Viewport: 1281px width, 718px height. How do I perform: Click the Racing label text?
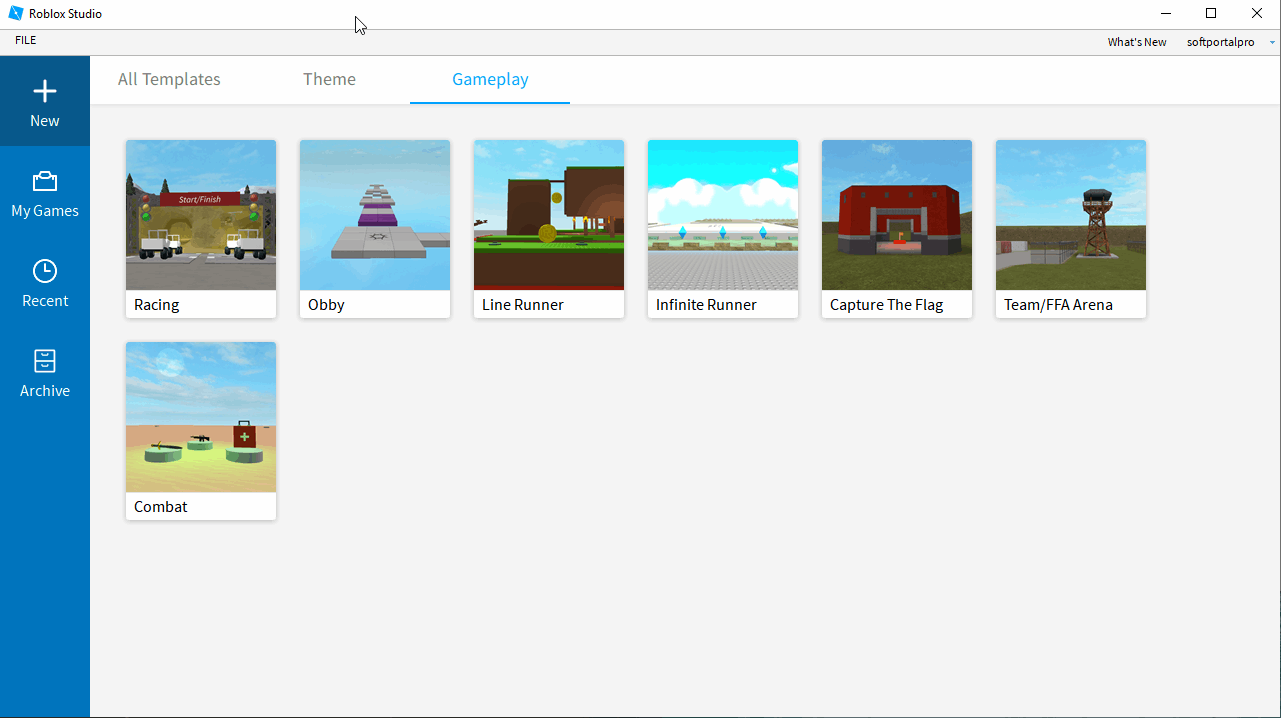(157, 305)
